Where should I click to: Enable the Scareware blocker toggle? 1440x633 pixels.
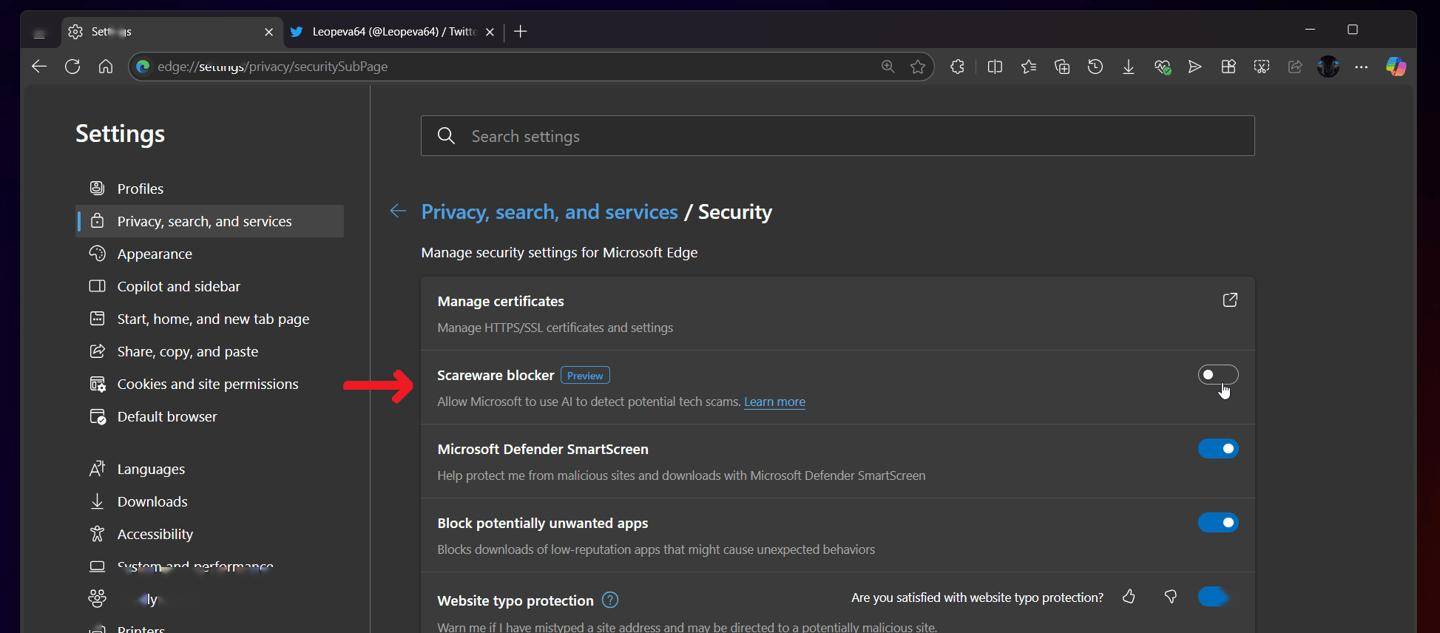click(1218, 375)
